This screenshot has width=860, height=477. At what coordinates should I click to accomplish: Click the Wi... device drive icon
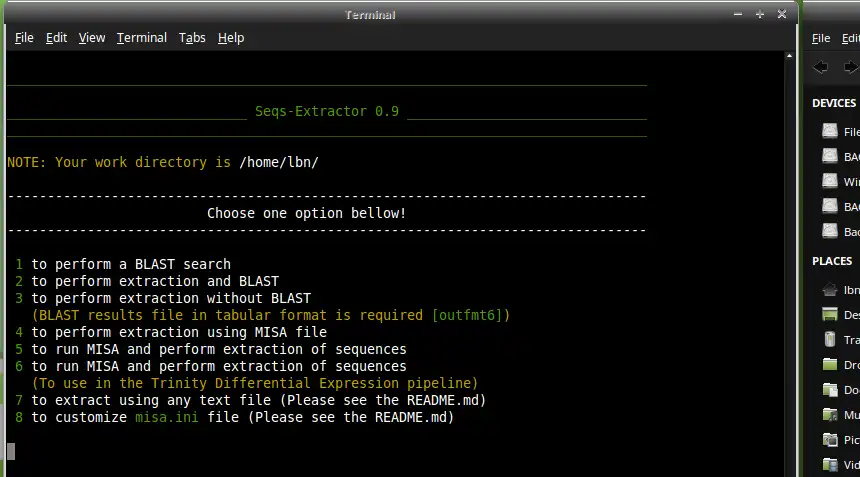pyautogui.click(x=830, y=181)
